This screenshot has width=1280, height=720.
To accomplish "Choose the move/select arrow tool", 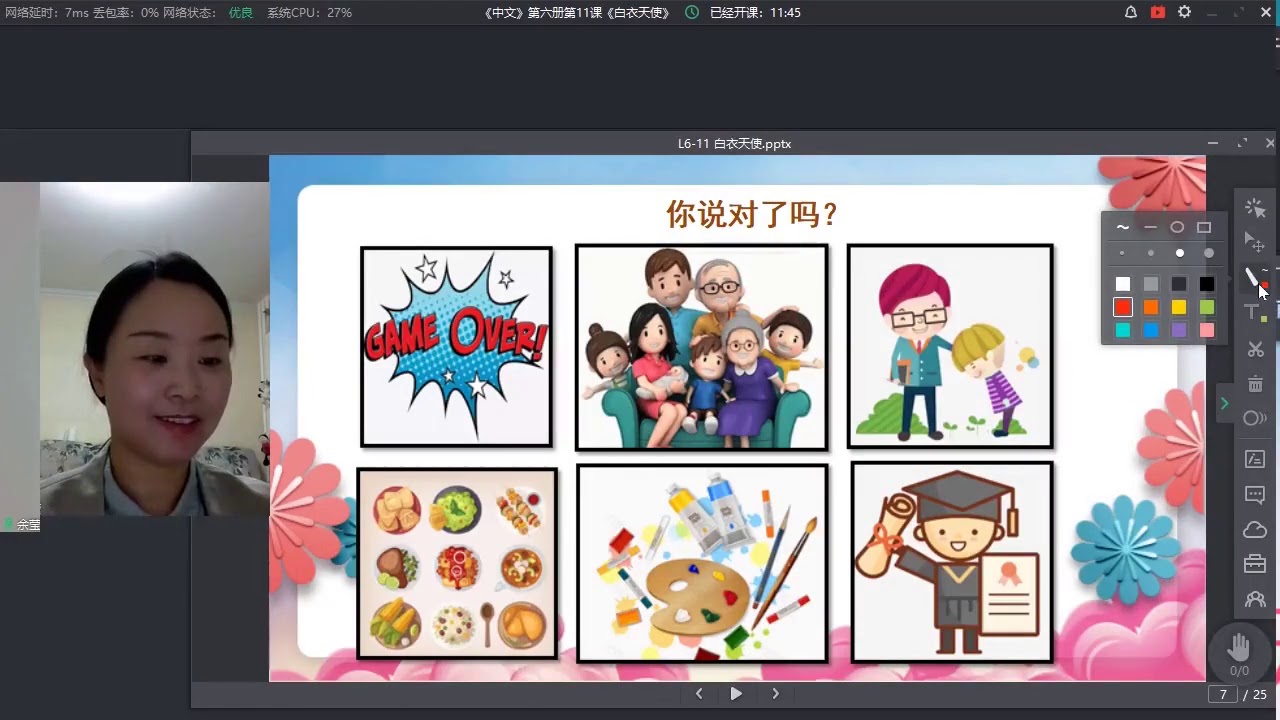I will (1255, 242).
